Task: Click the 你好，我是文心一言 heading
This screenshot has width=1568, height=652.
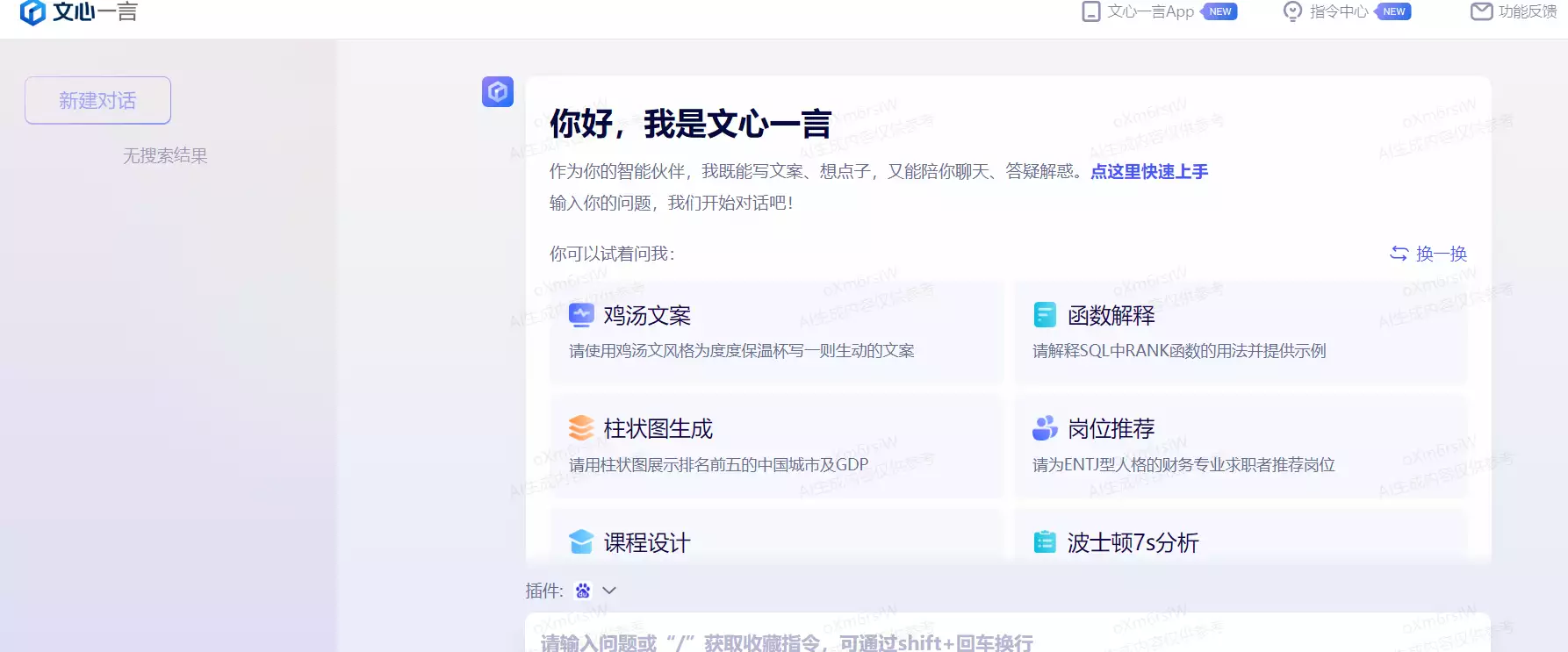Action: (x=690, y=124)
